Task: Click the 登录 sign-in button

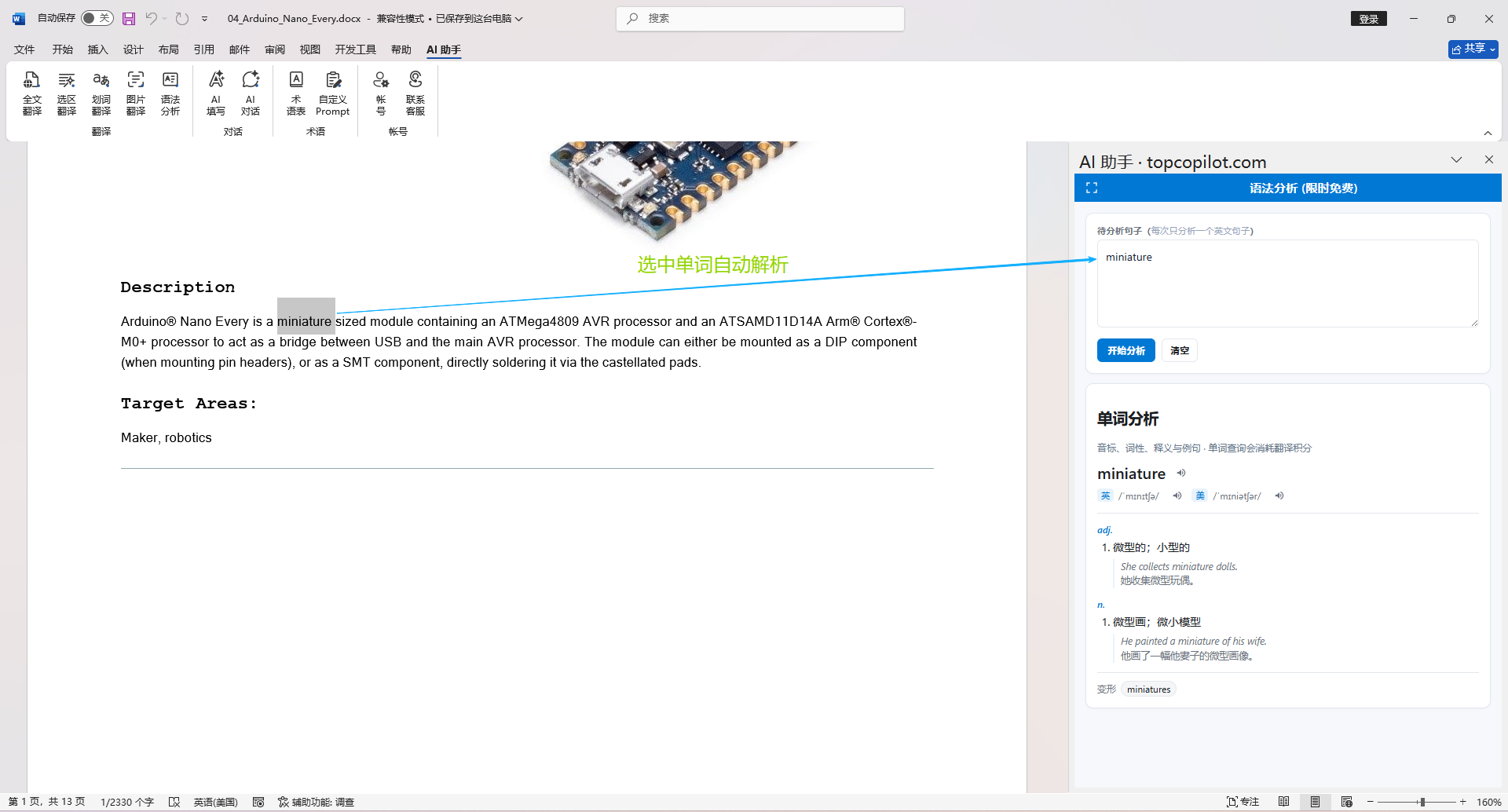Action: coord(1369,19)
